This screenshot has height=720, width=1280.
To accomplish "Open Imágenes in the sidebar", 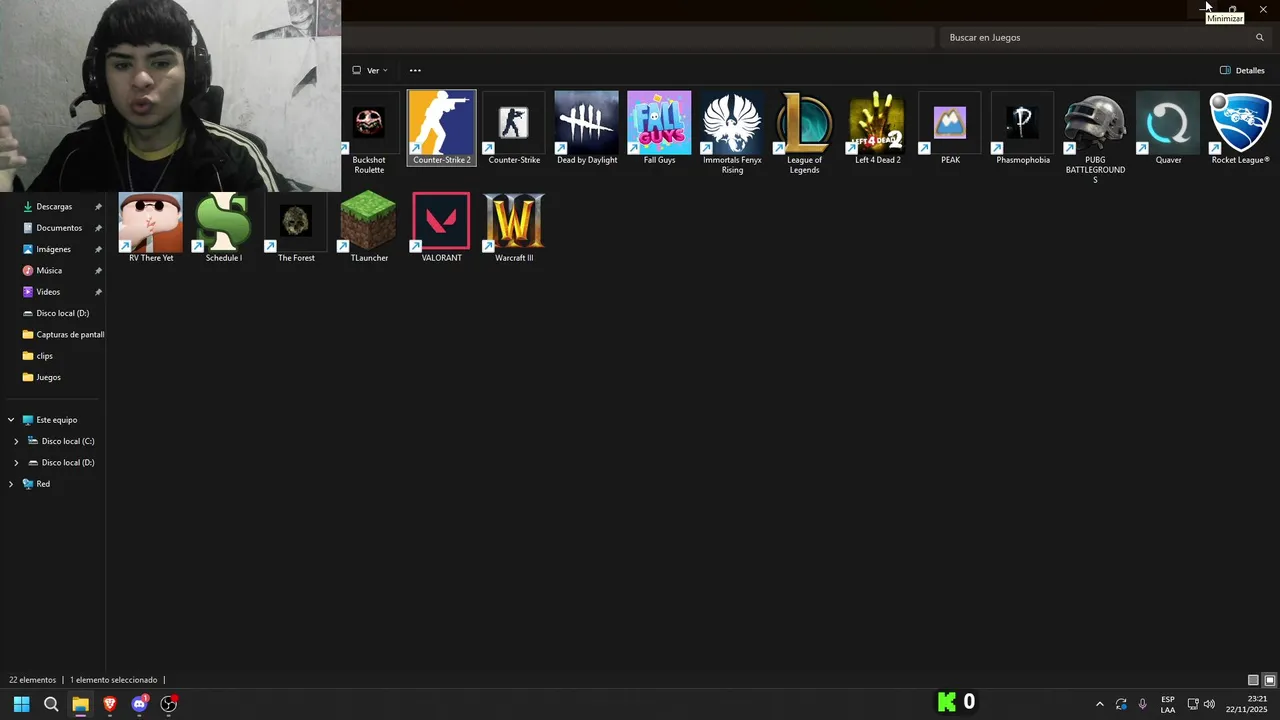I will [54, 249].
